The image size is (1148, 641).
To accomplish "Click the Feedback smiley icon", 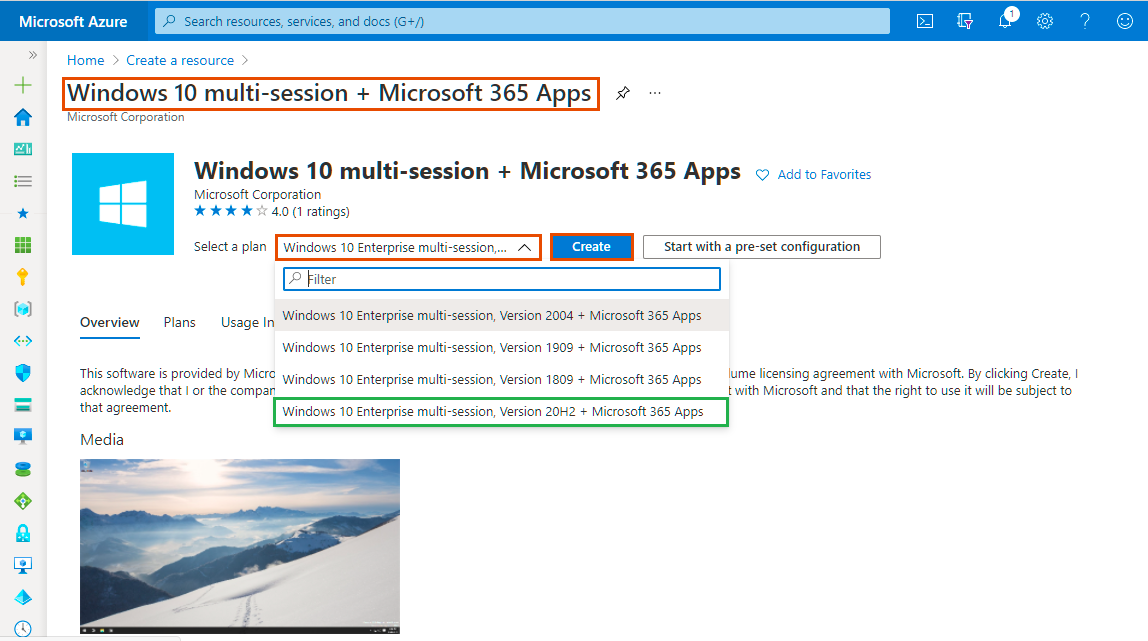I will [1125, 21].
